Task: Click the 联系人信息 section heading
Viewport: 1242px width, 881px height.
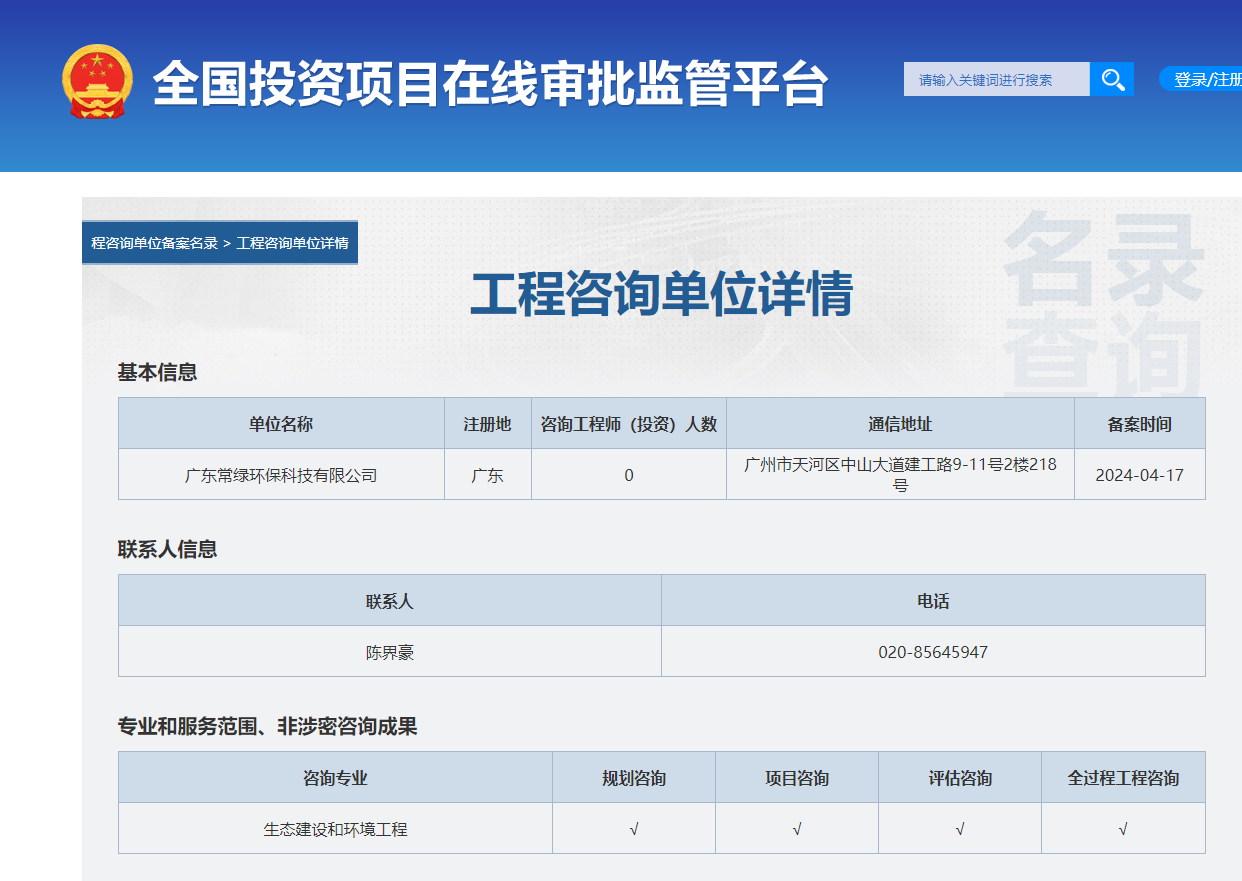Action: point(167,549)
